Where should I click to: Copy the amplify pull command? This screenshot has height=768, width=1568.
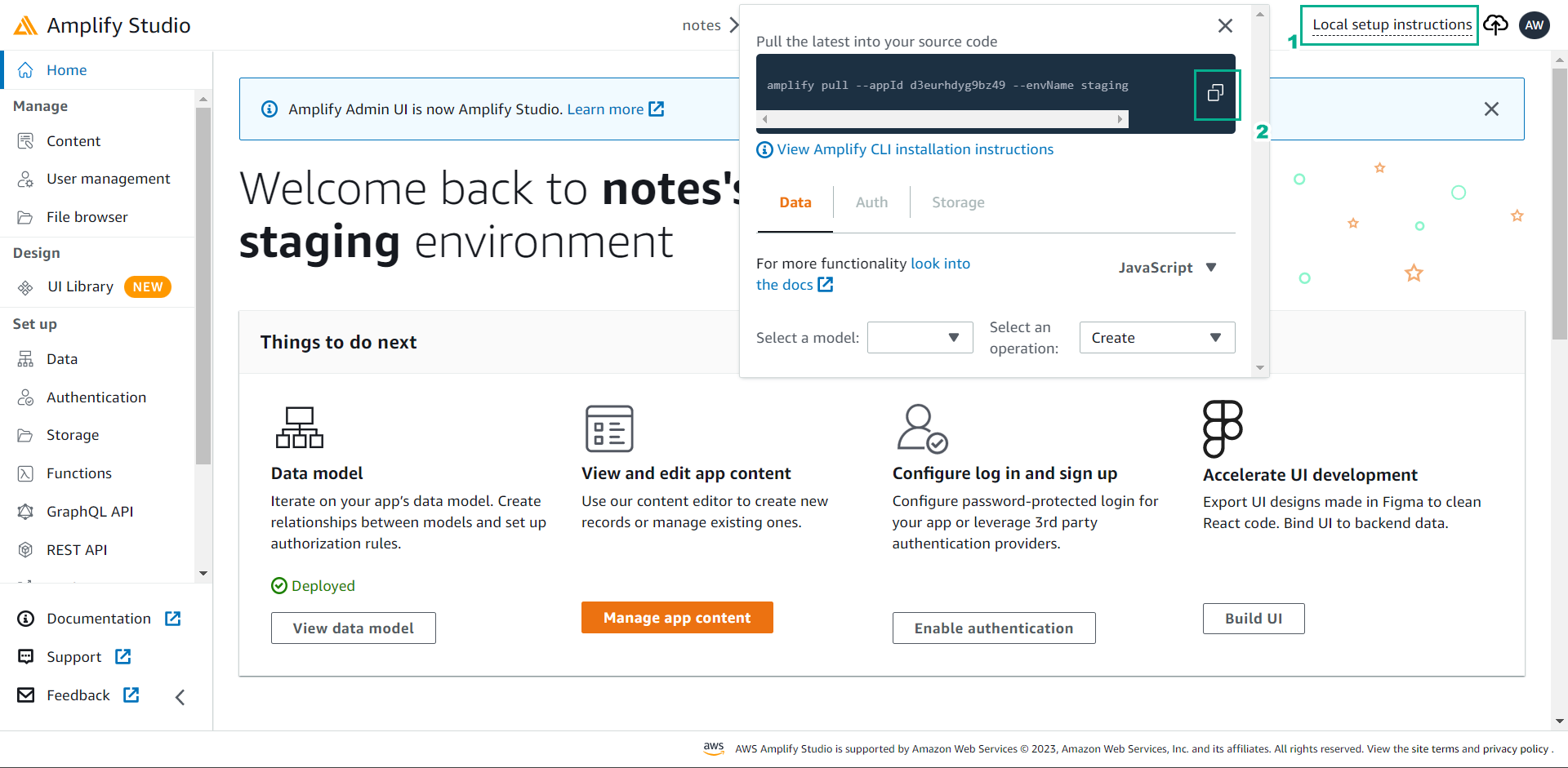coord(1215,94)
